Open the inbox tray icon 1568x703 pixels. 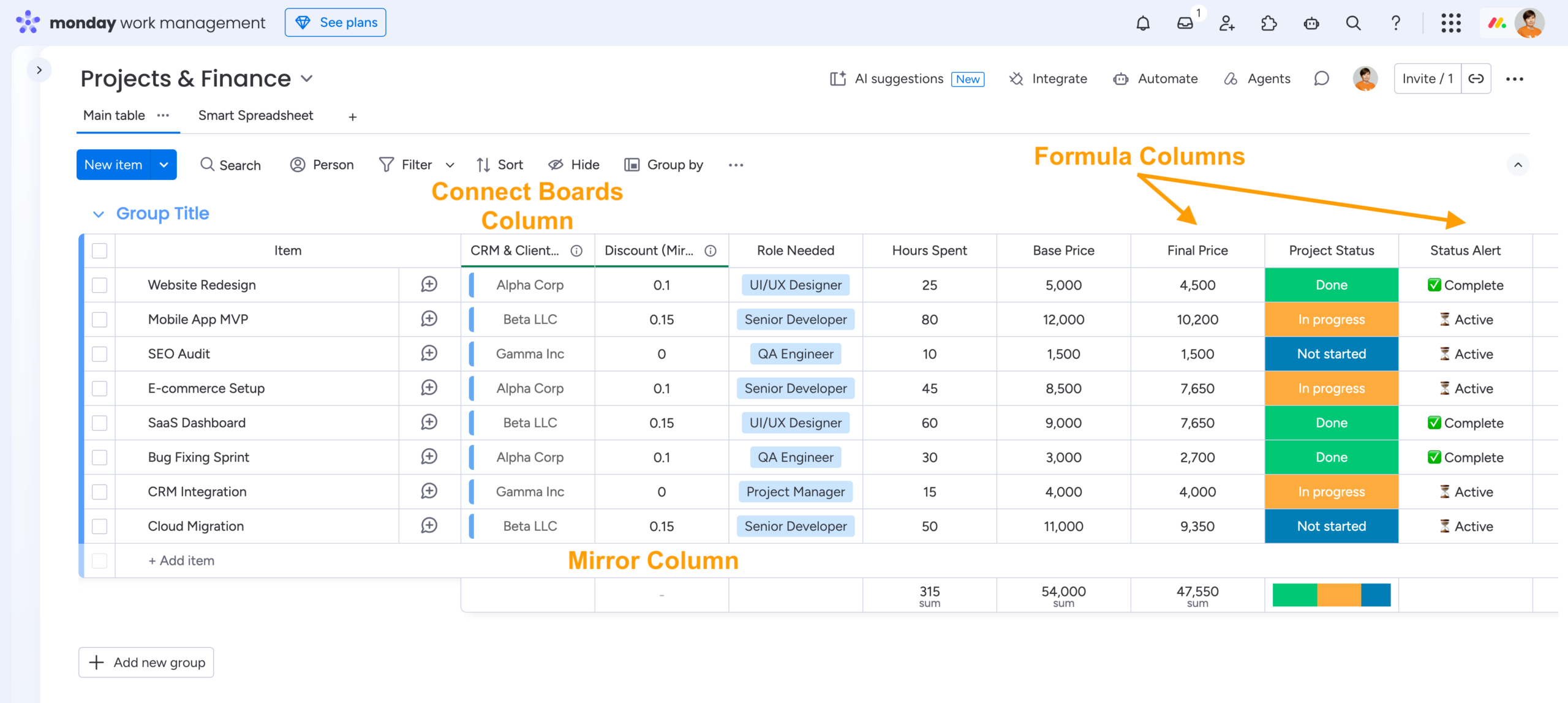point(1185,23)
